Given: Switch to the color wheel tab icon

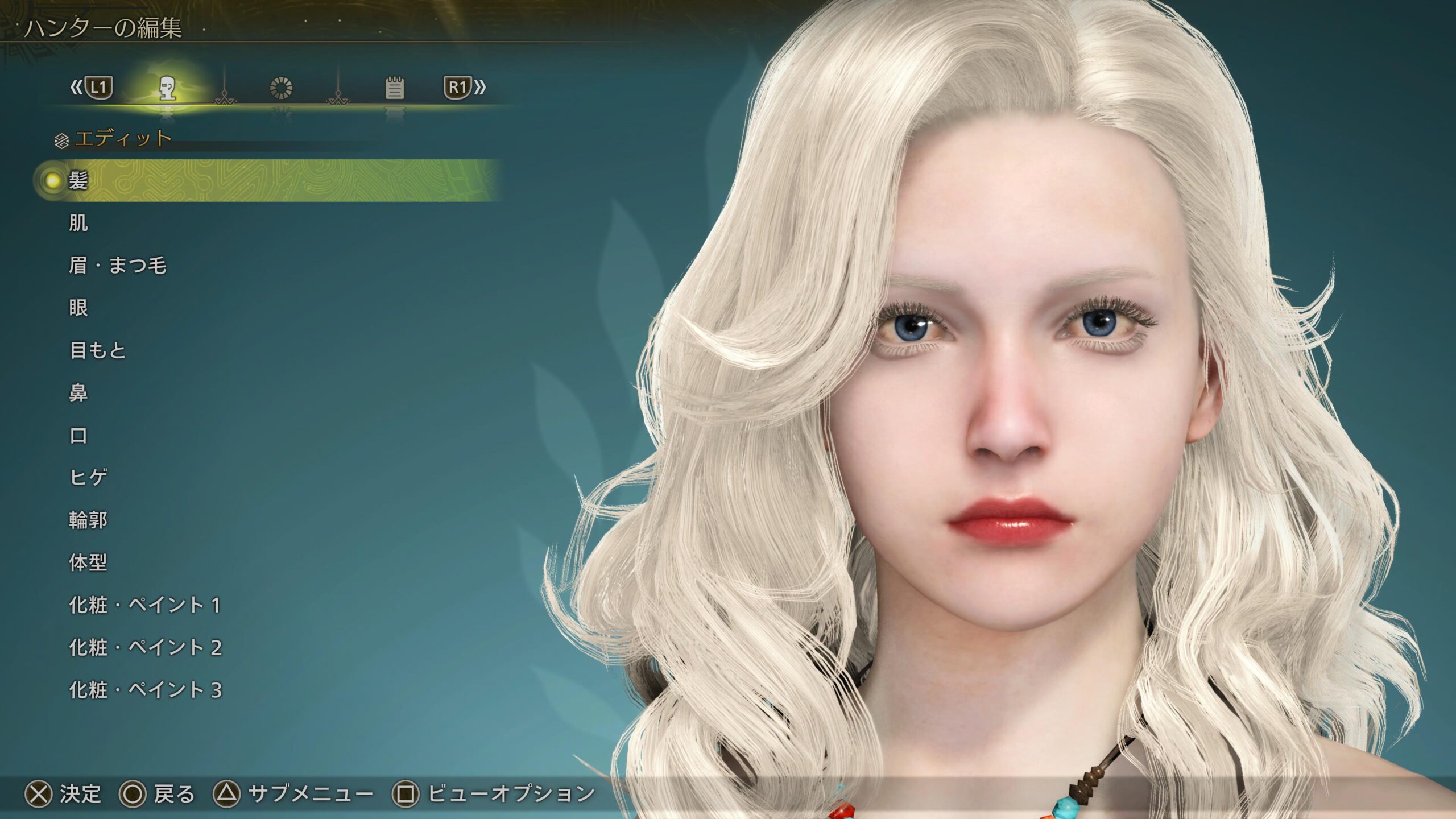Looking at the screenshot, I should pyautogui.click(x=281, y=88).
